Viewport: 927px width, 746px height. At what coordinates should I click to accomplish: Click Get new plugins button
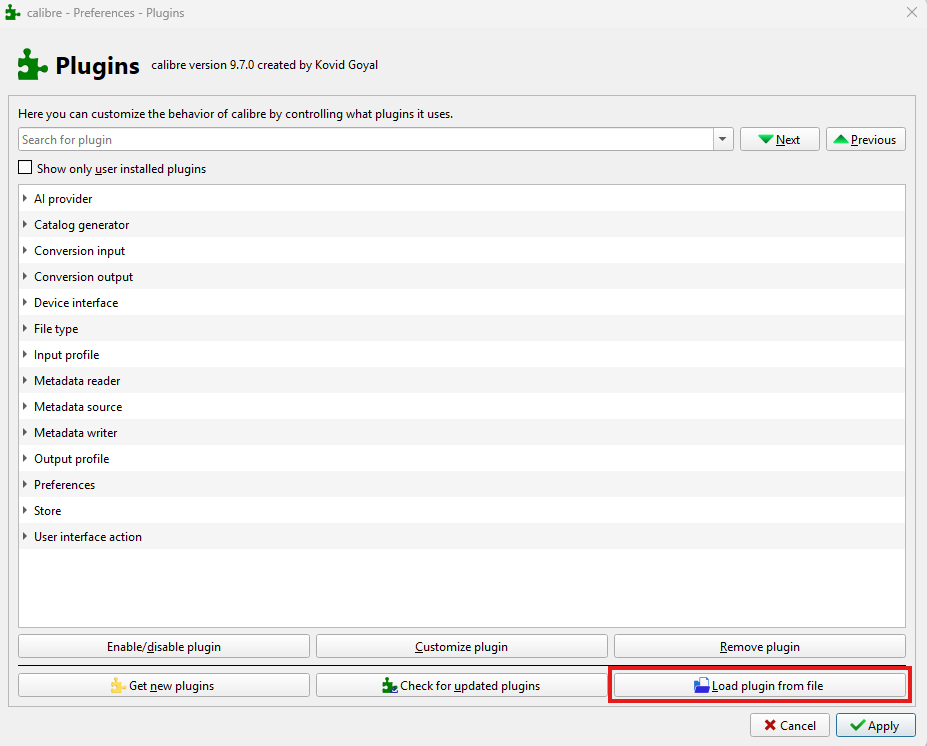pyautogui.click(x=164, y=685)
